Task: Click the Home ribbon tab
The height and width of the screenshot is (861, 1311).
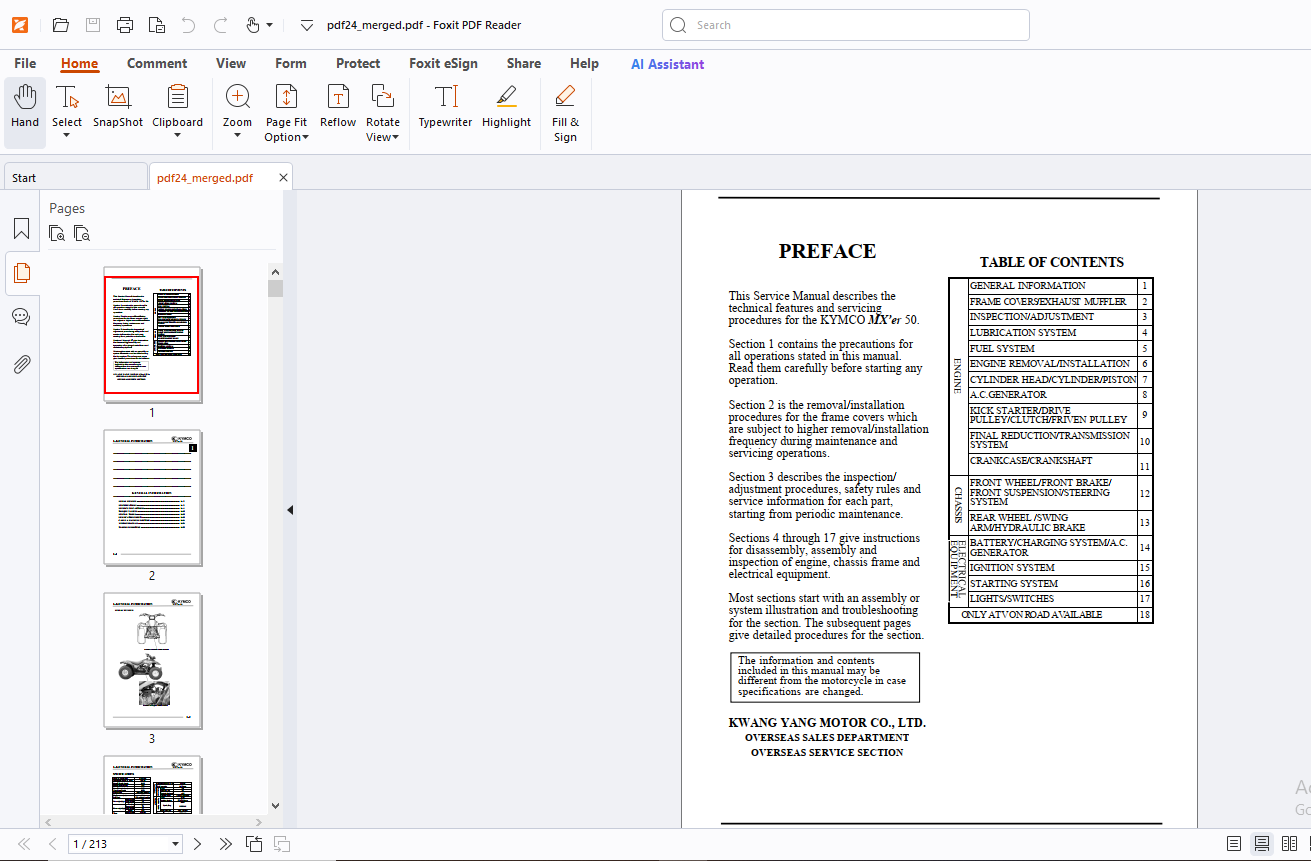Action: 79,63
